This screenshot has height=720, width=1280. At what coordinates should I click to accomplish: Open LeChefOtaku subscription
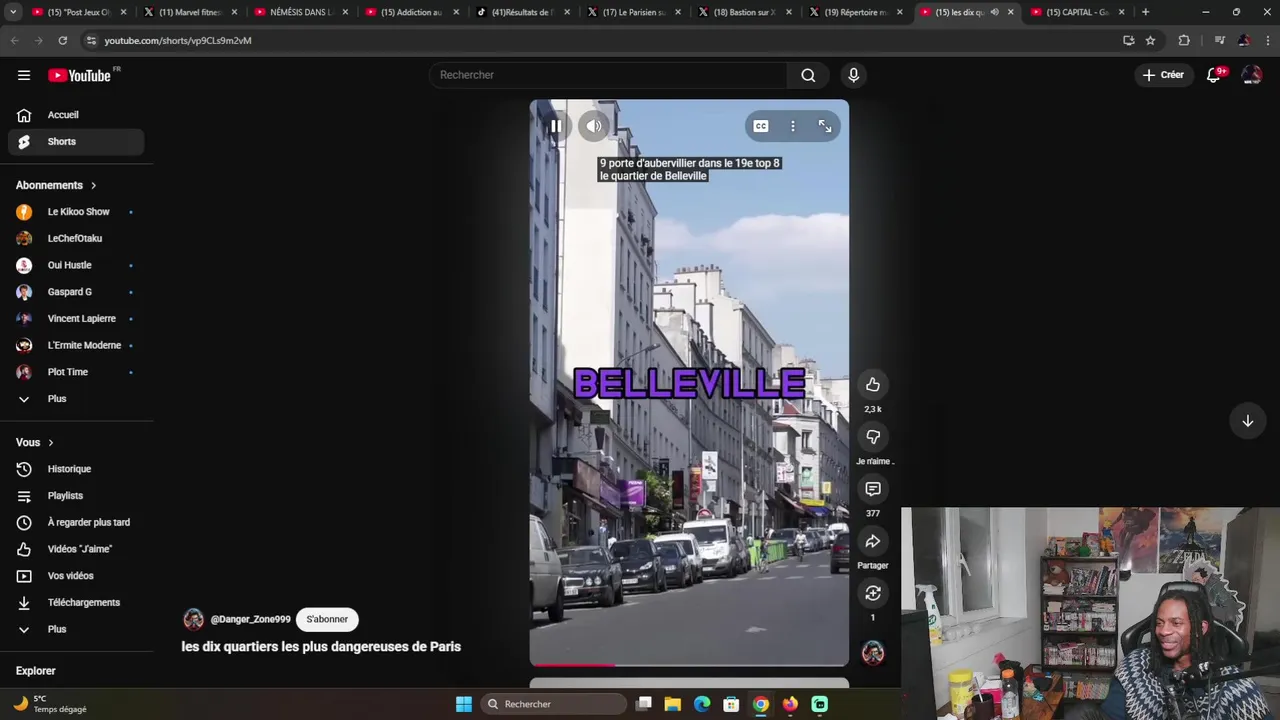(x=76, y=238)
